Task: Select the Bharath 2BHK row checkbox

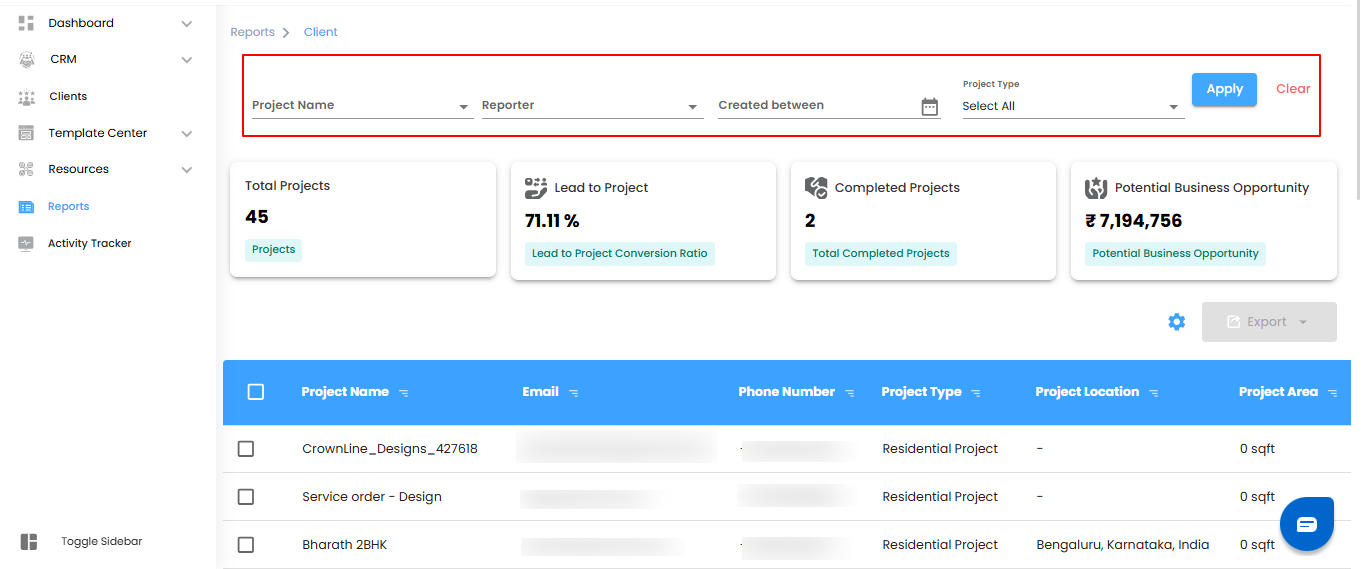Action: (246, 545)
